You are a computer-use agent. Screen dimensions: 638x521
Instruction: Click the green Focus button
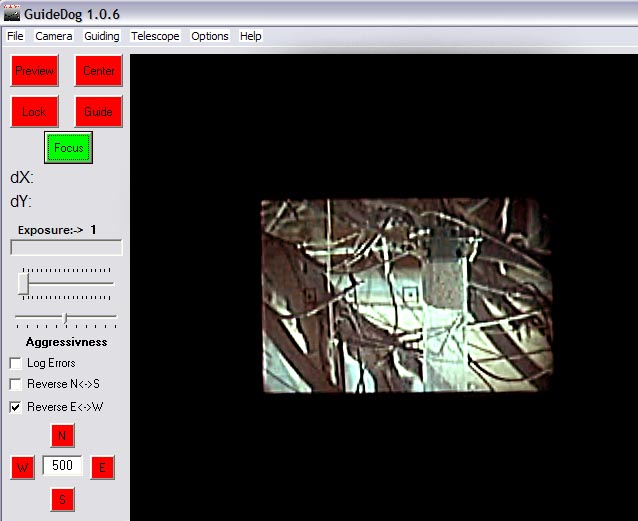(68, 147)
